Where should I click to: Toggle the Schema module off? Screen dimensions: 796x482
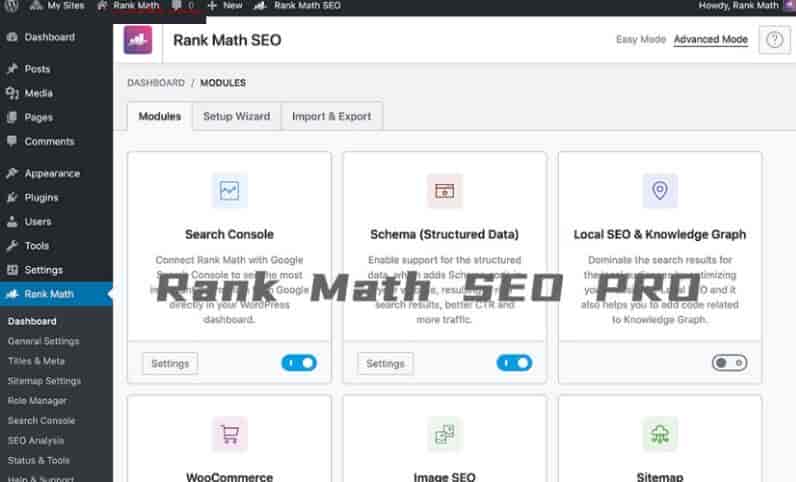514,363
